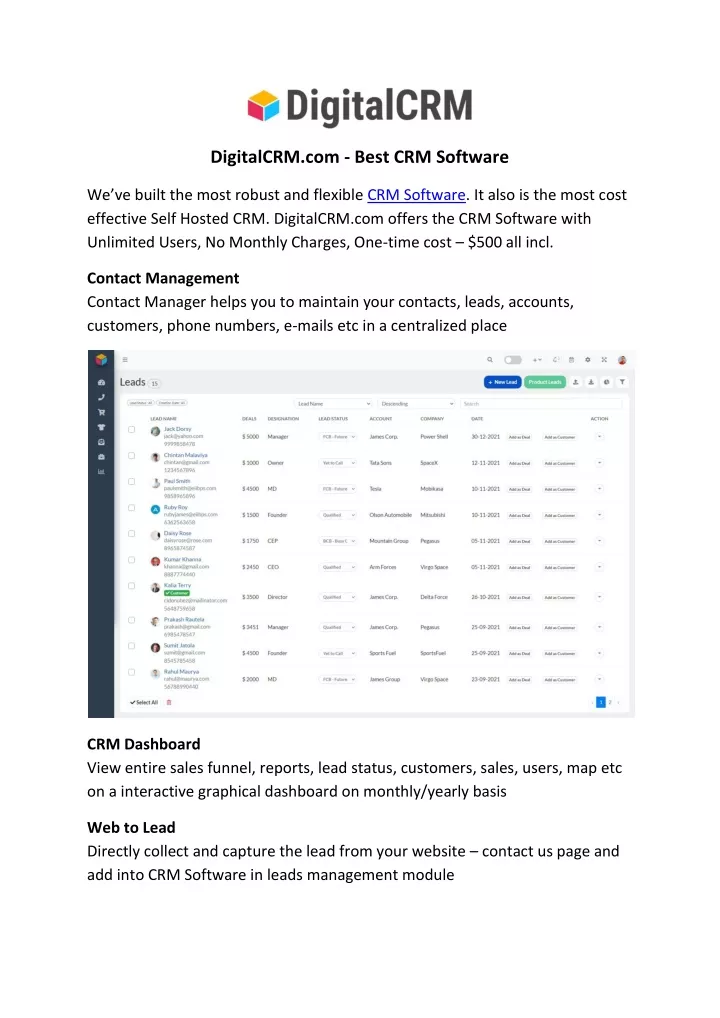Open the Lead Name sort dropdown
This screenshot has width=720, height=1018.
333,404
